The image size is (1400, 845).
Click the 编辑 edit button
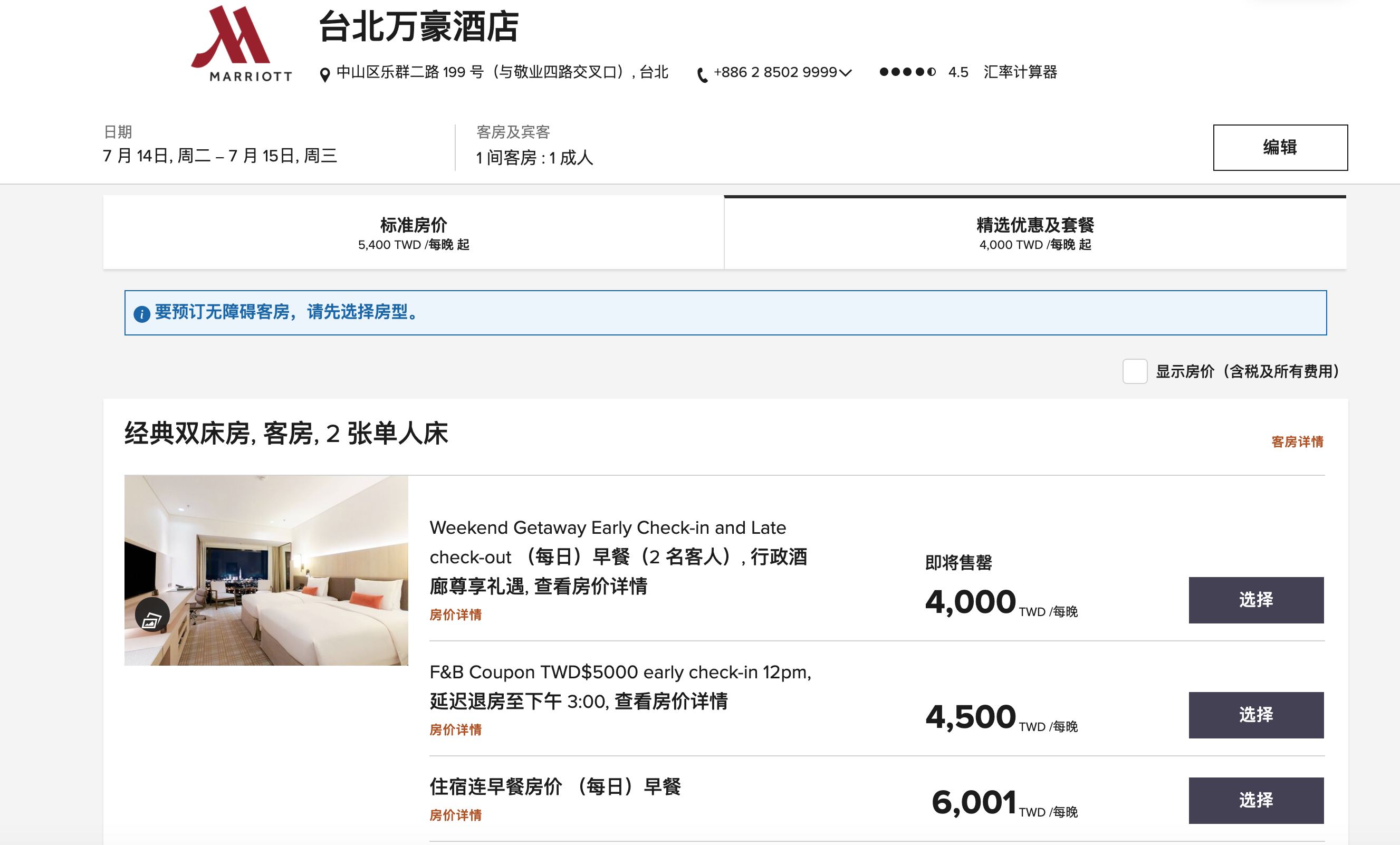point(1280,147)
